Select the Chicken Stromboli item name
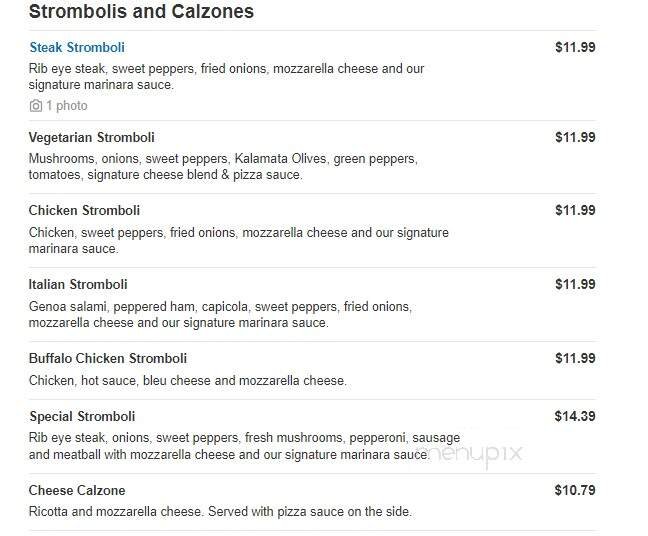 84,210
